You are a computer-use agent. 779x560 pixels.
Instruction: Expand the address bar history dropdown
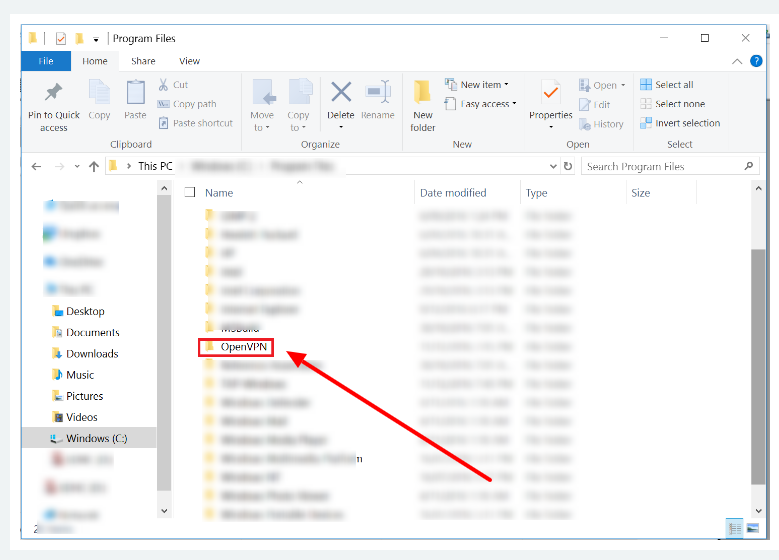click(x=553, y=166)
